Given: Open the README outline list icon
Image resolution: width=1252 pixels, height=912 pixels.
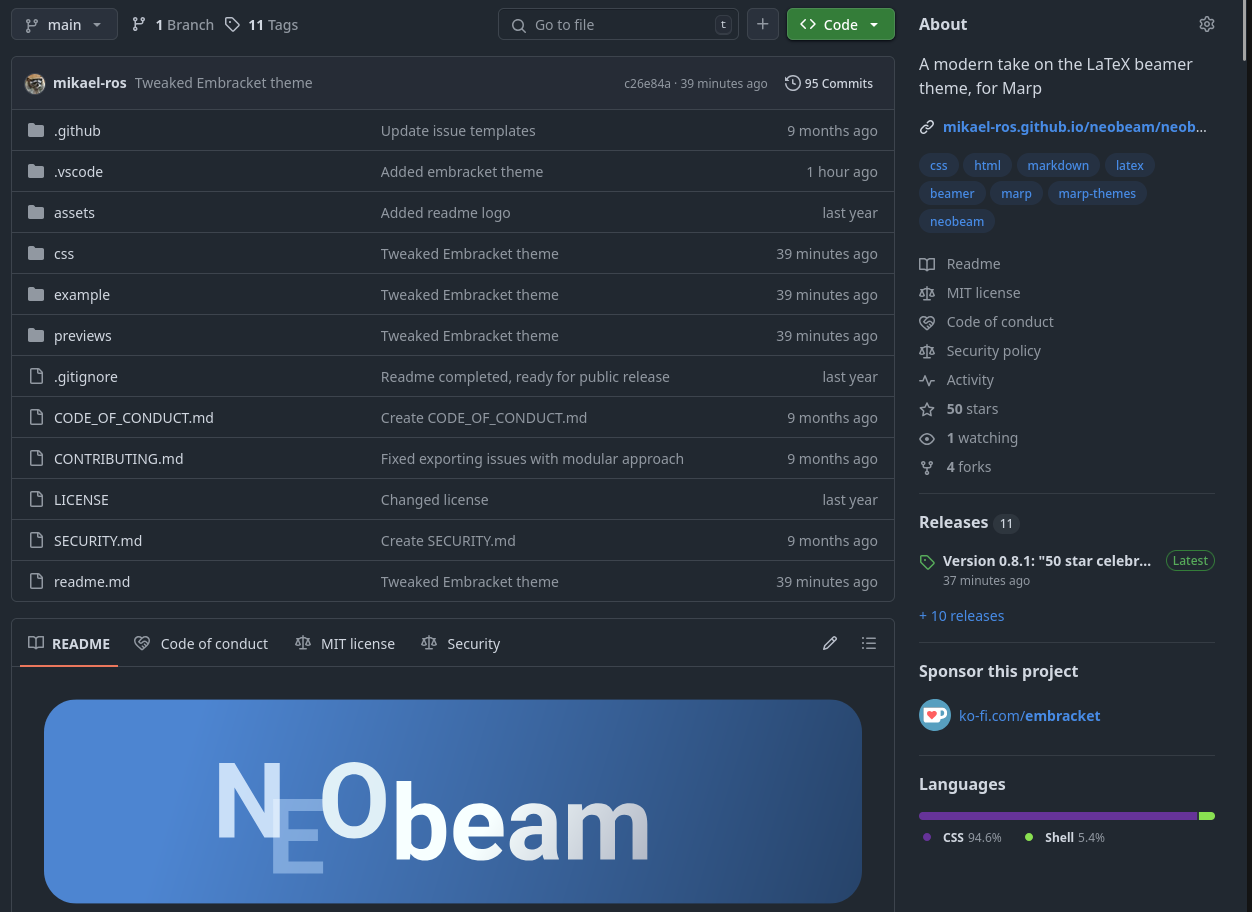Looking at the screenshot, I should coord(869,643).
